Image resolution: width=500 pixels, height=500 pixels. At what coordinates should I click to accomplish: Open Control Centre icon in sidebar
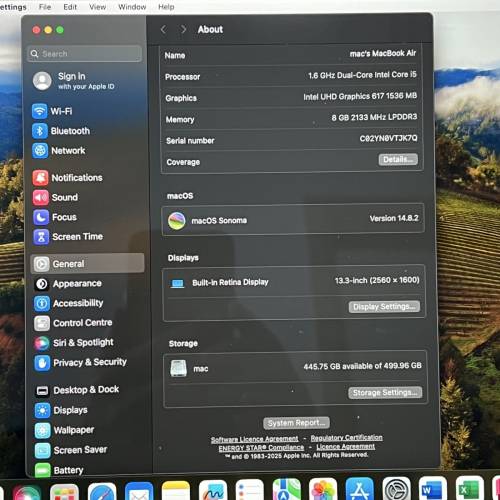(x=42, y=323)
